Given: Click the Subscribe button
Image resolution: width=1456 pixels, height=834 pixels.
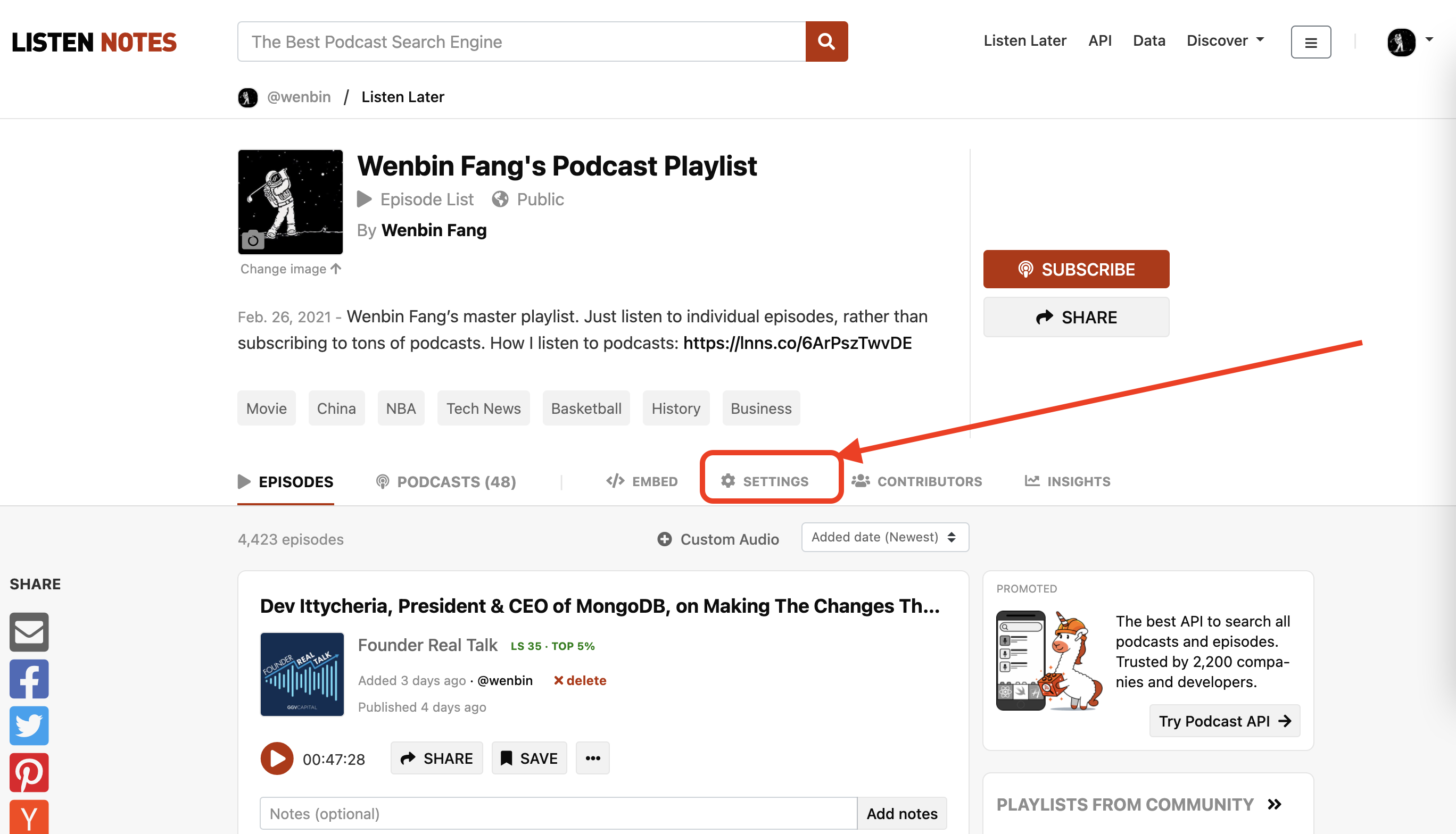Looking at the screenshot, I should coord(1076,269).
